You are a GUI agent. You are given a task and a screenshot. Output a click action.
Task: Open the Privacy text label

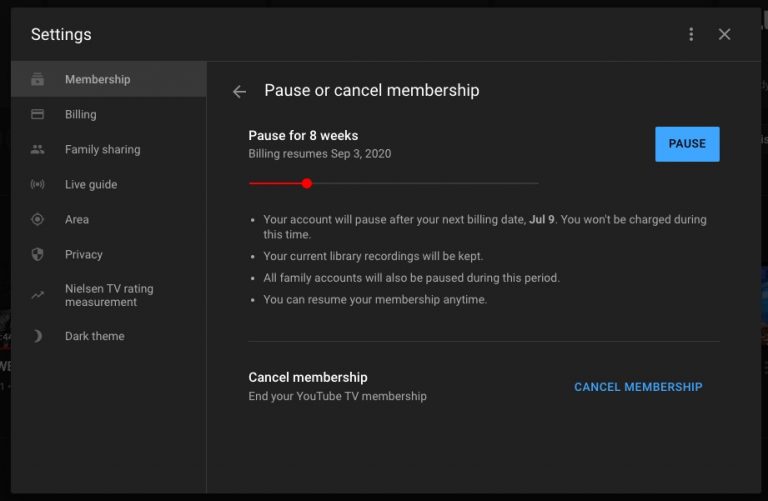pos(84,255)
